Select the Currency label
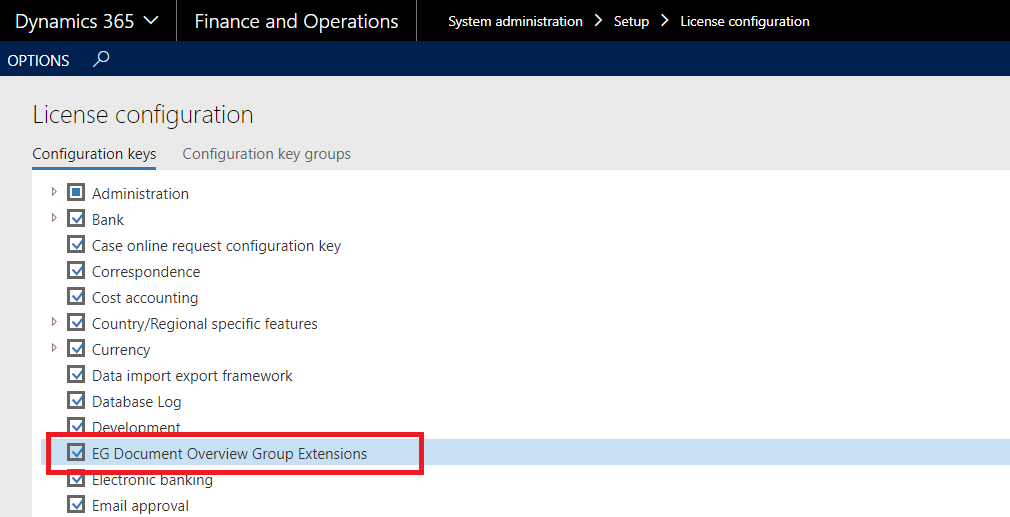This screenshot has width=1010, height=517. tap(121, 350)
